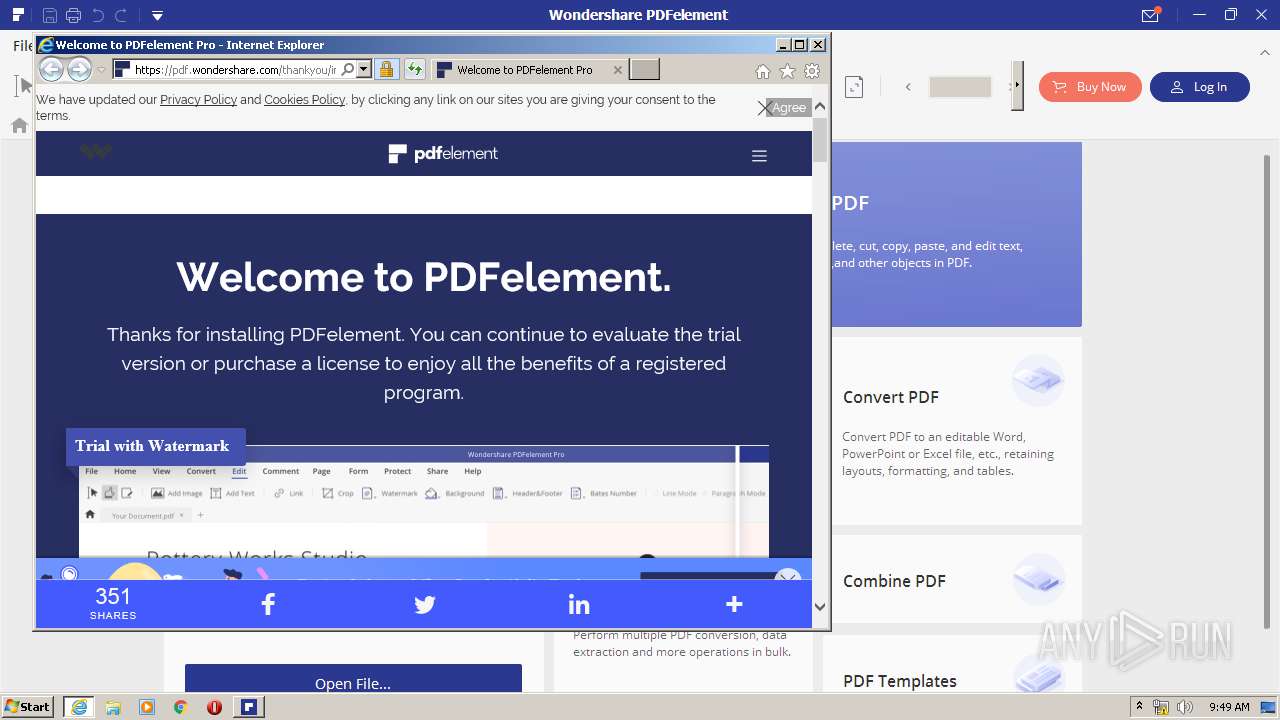Click the Undo arrow in PDFelement title bar

point(97,15)
